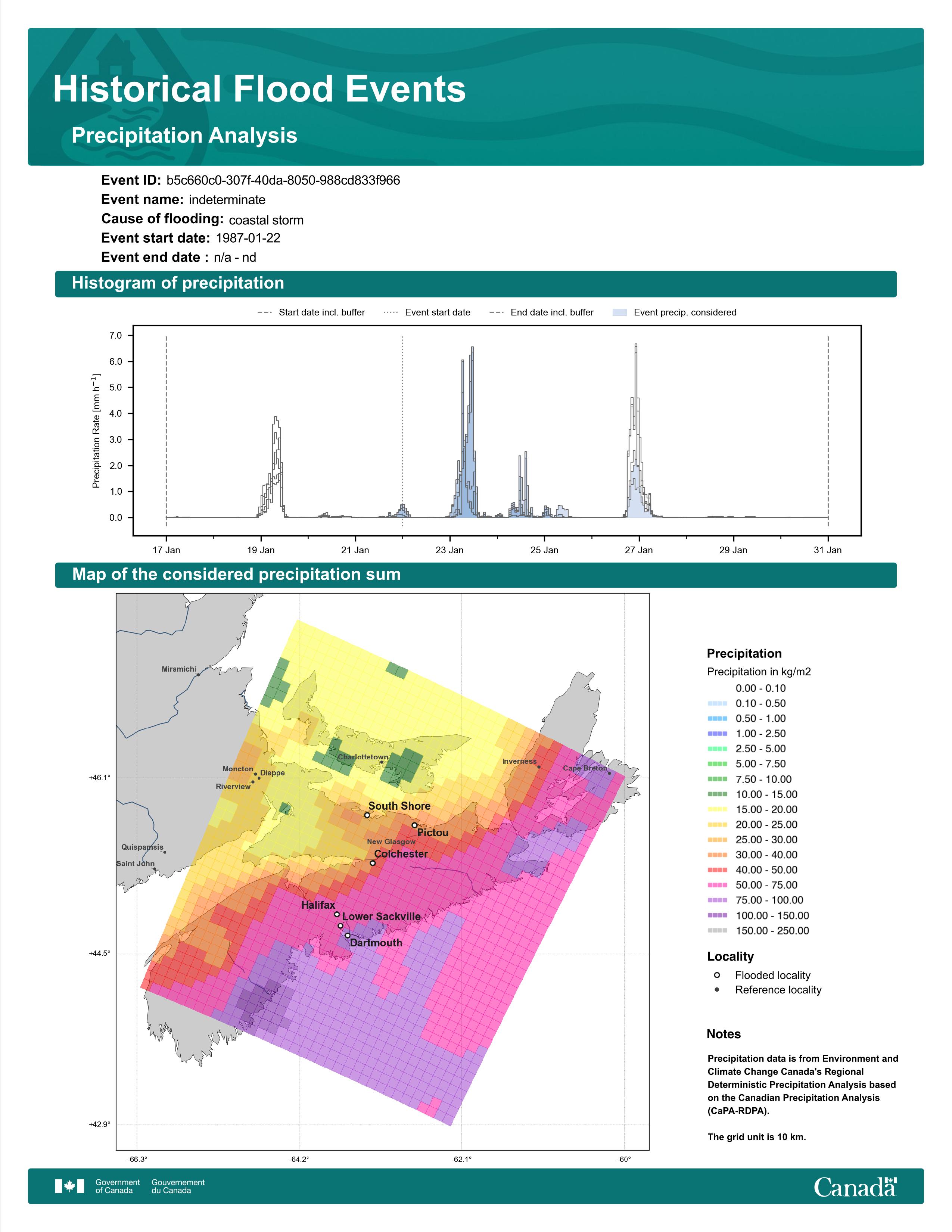
Task: Click the Event ID value b5c660c0-307f-40da-8050-988cd833f966
Action: [x=283, y=181]
